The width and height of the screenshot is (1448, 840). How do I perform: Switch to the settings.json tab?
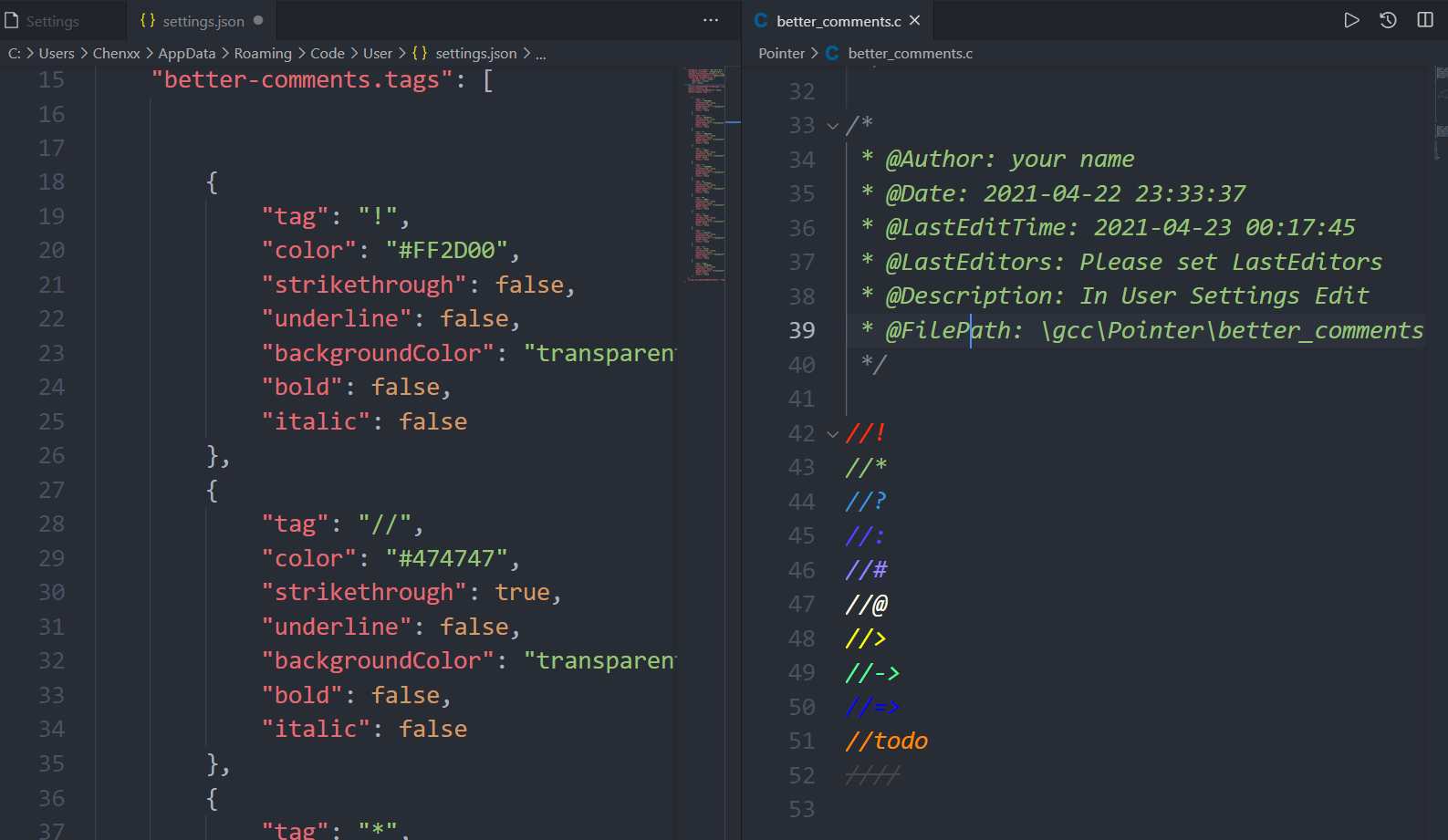pyautogui.click(x=202, y=20)
